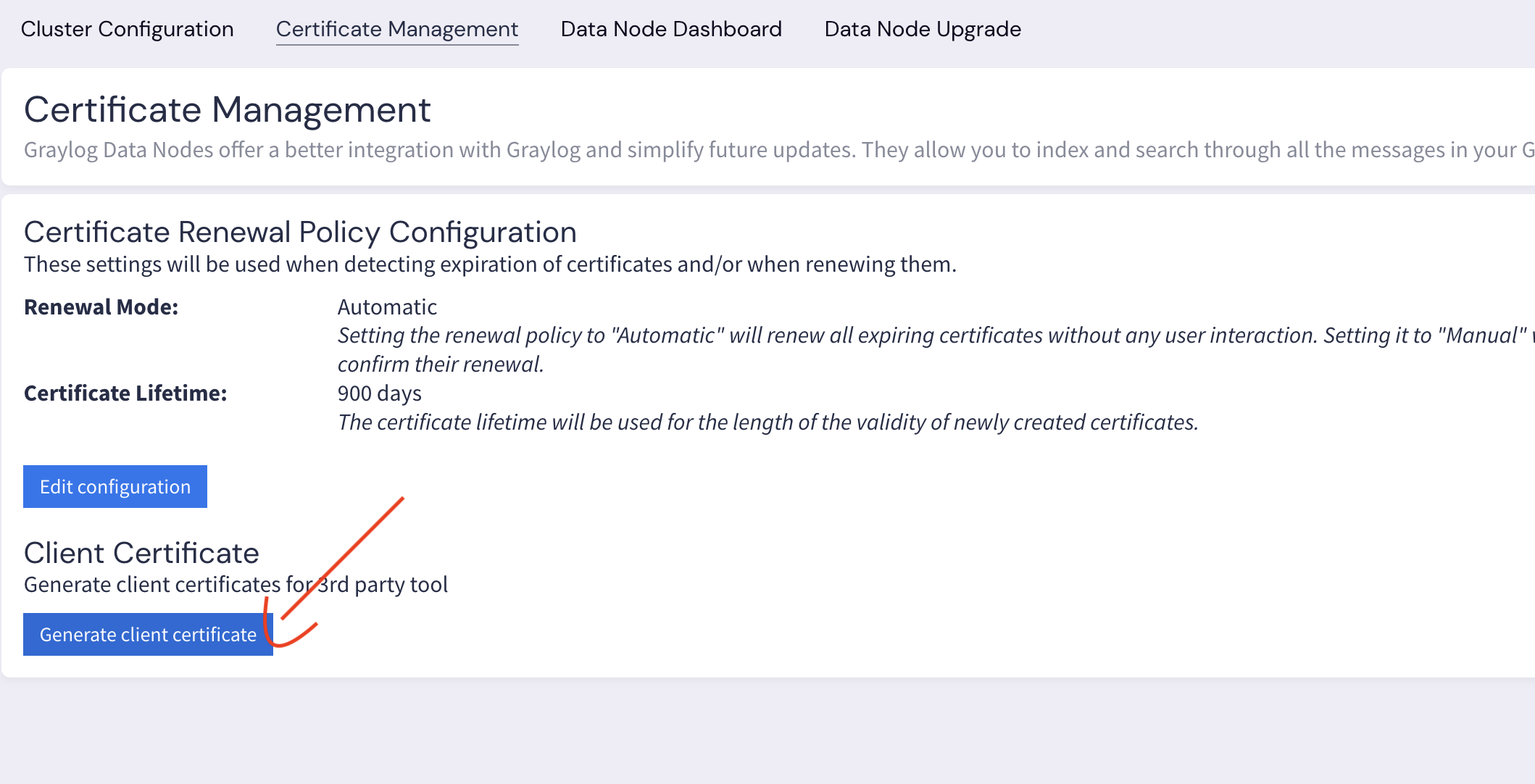Click the Renewal Mode label
Screen dimensions: 1535x784
point(101,307)
